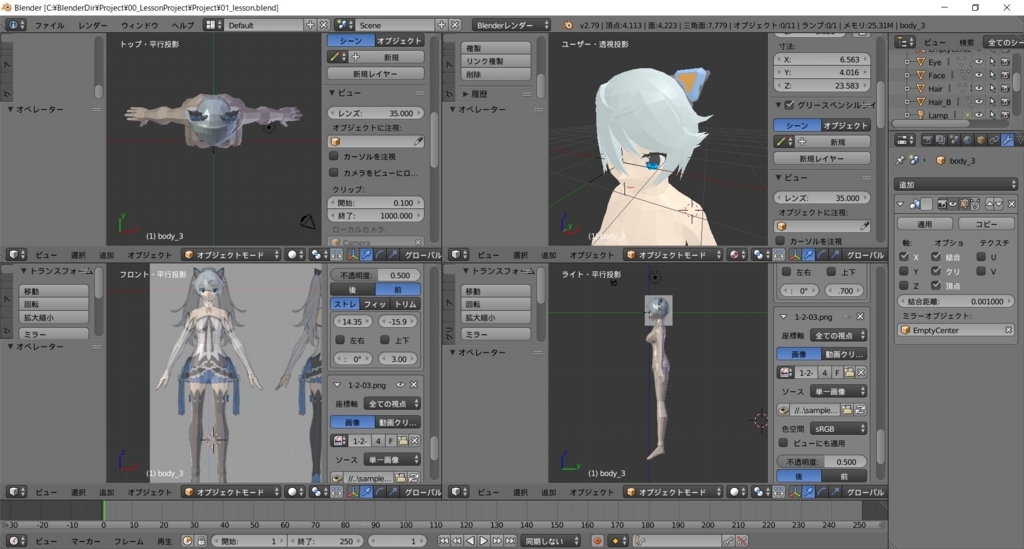
Task: Open the マーカー menu in timeline
Action: [86, 541]
